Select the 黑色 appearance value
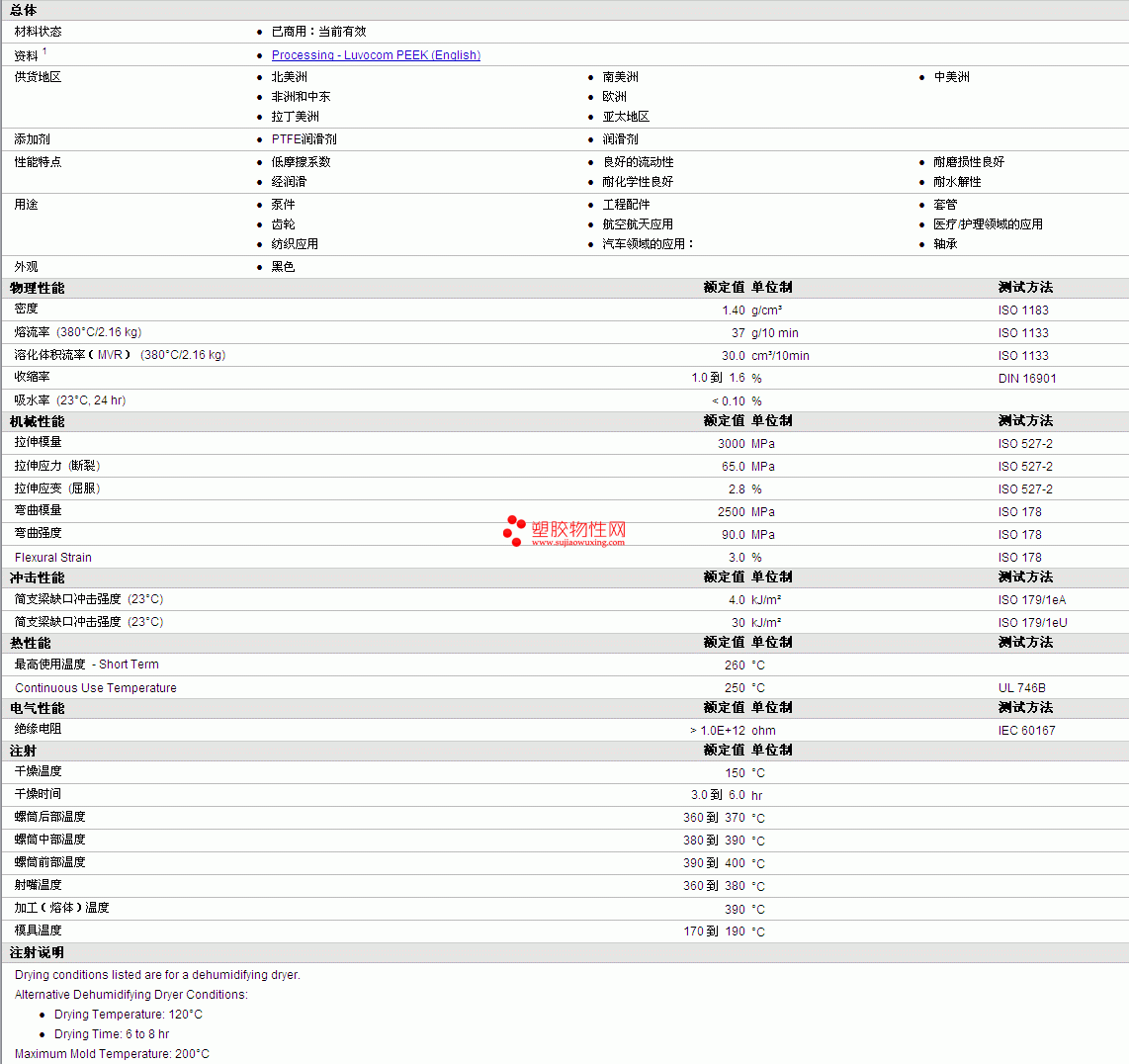Viewport: 1129px width, 1064px height. pos(284,267)
